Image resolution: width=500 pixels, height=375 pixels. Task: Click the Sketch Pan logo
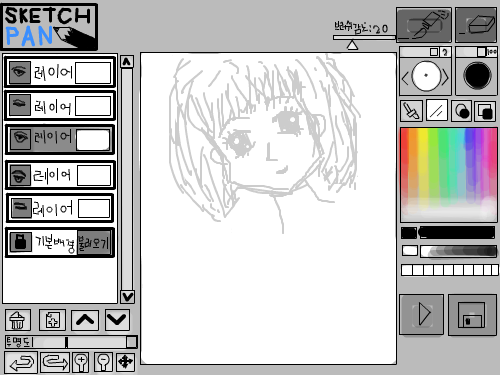tap(50, 27)
